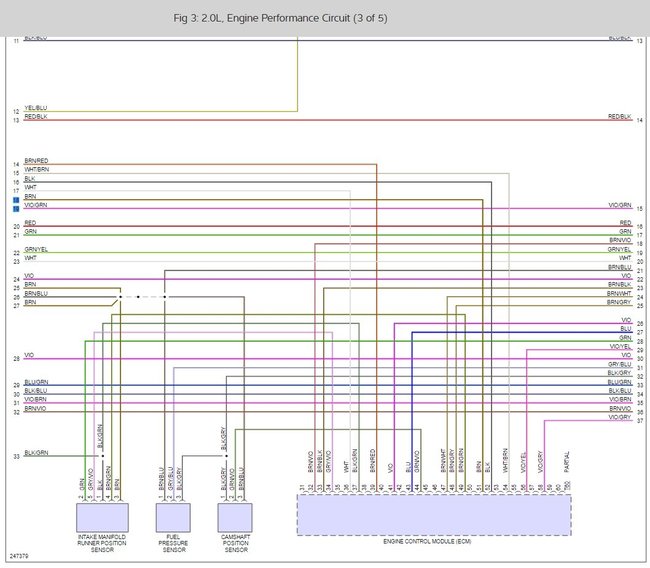Viewport: 650px width, 568px height.
Task: Click the left GRN/YEL label at connector 22
Action: [x=36, y=249]
